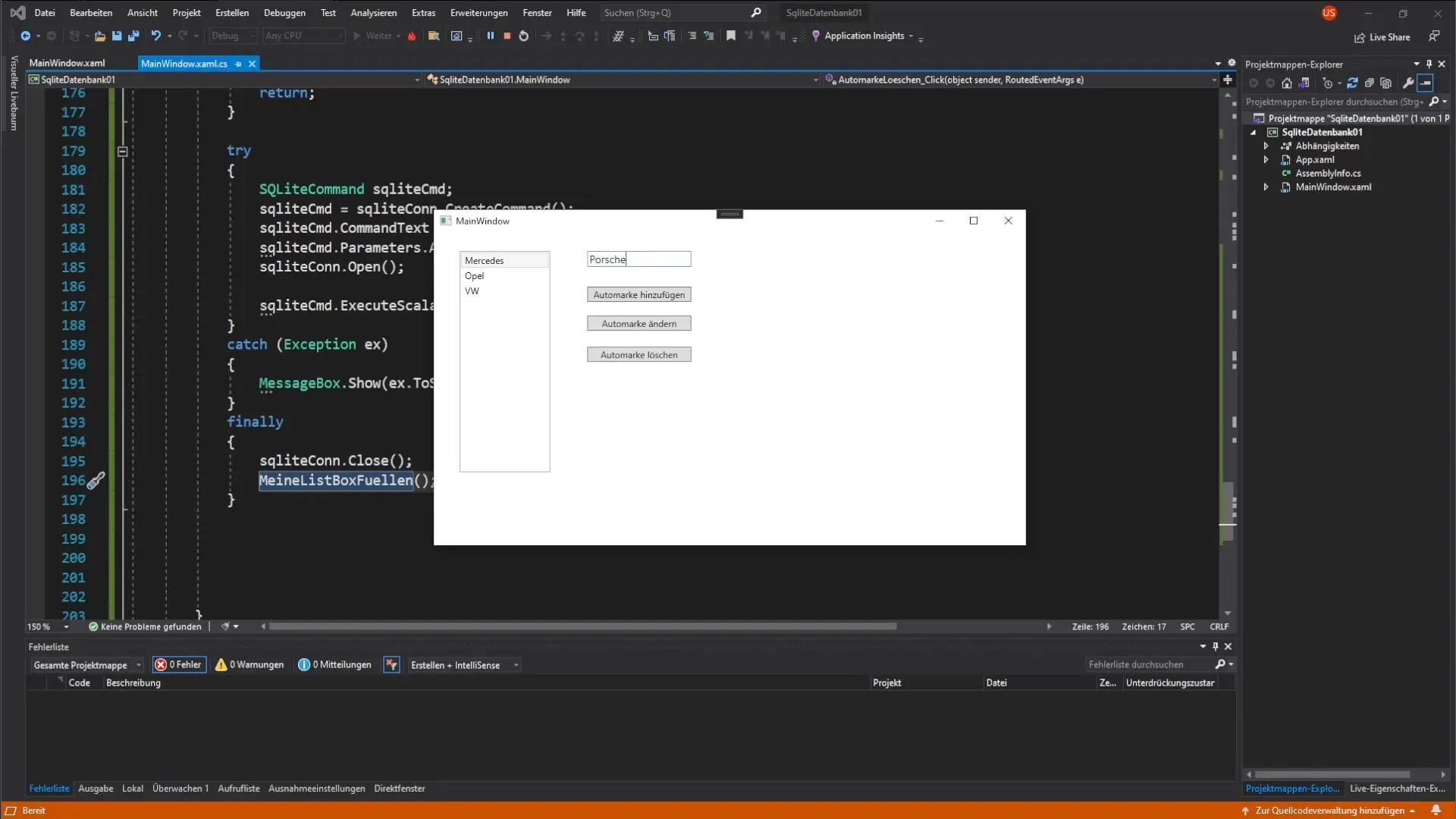Click the search magnifier in Projektmappen-Explorer search box
The height and width of the screenshot is (819, 1456).
pyautogui.click(x=1433, y=102)
